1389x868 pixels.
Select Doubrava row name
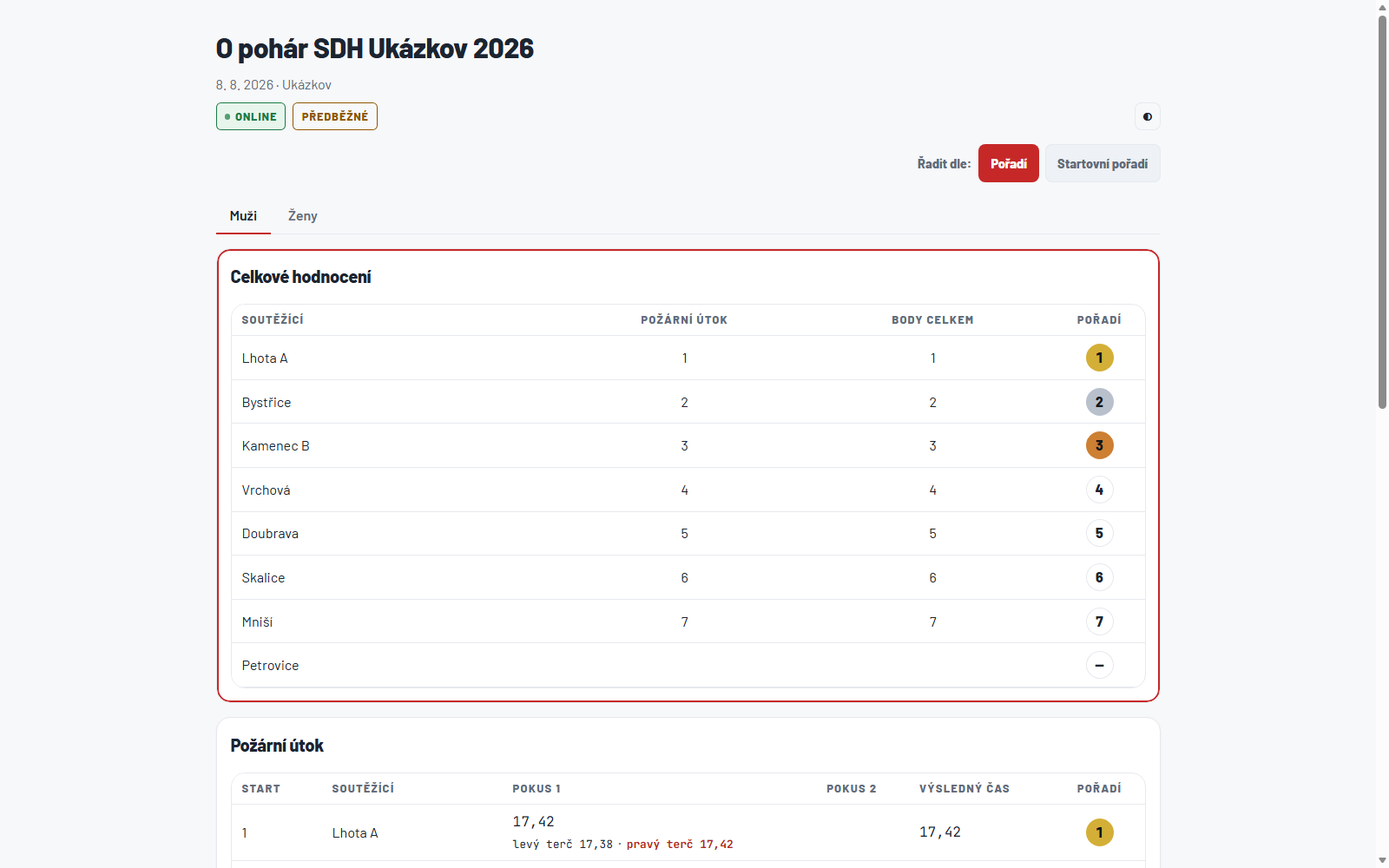[270, 534]
